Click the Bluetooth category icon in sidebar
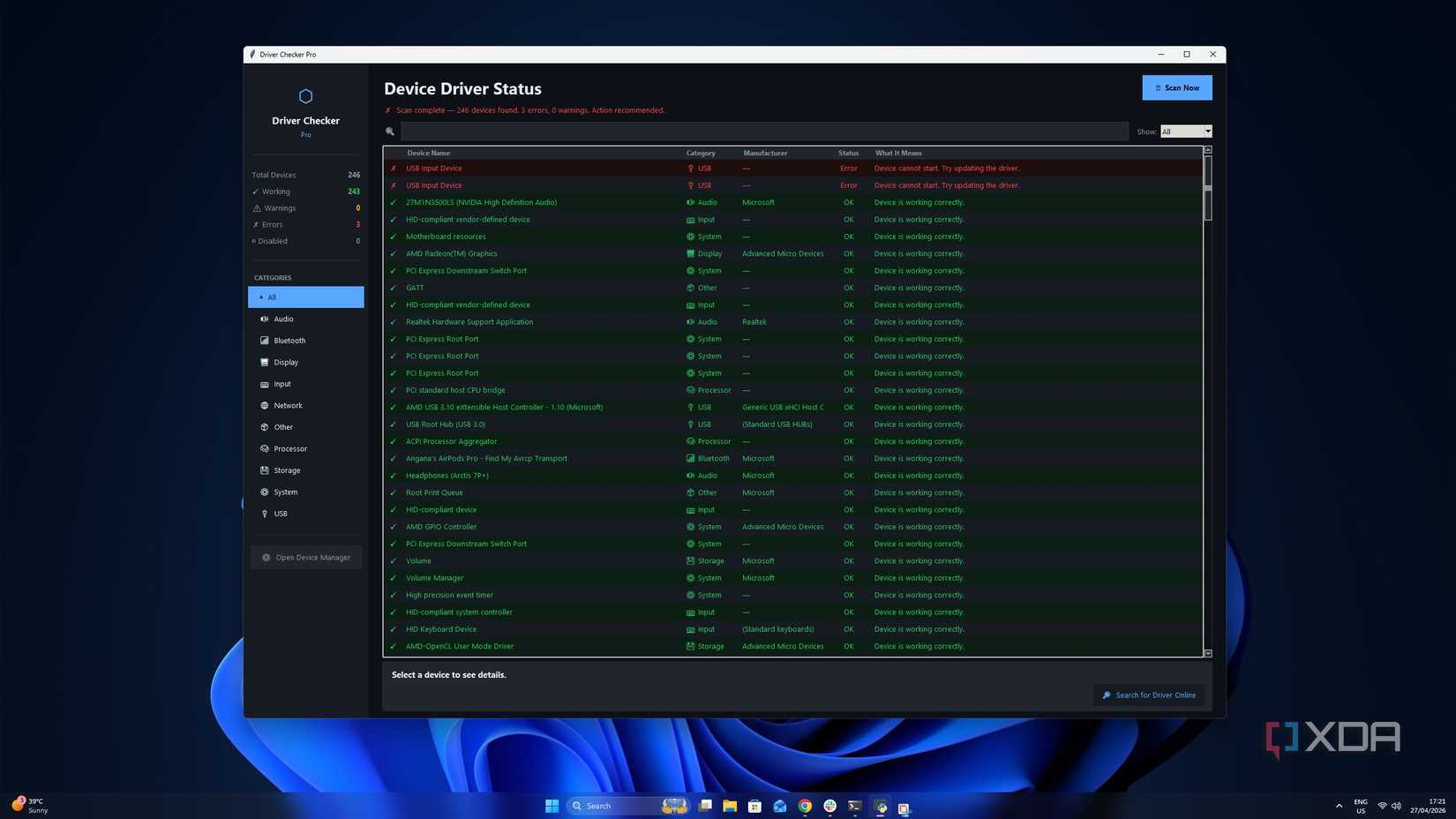Screen dimensions: 1456x819 [264, 341]
